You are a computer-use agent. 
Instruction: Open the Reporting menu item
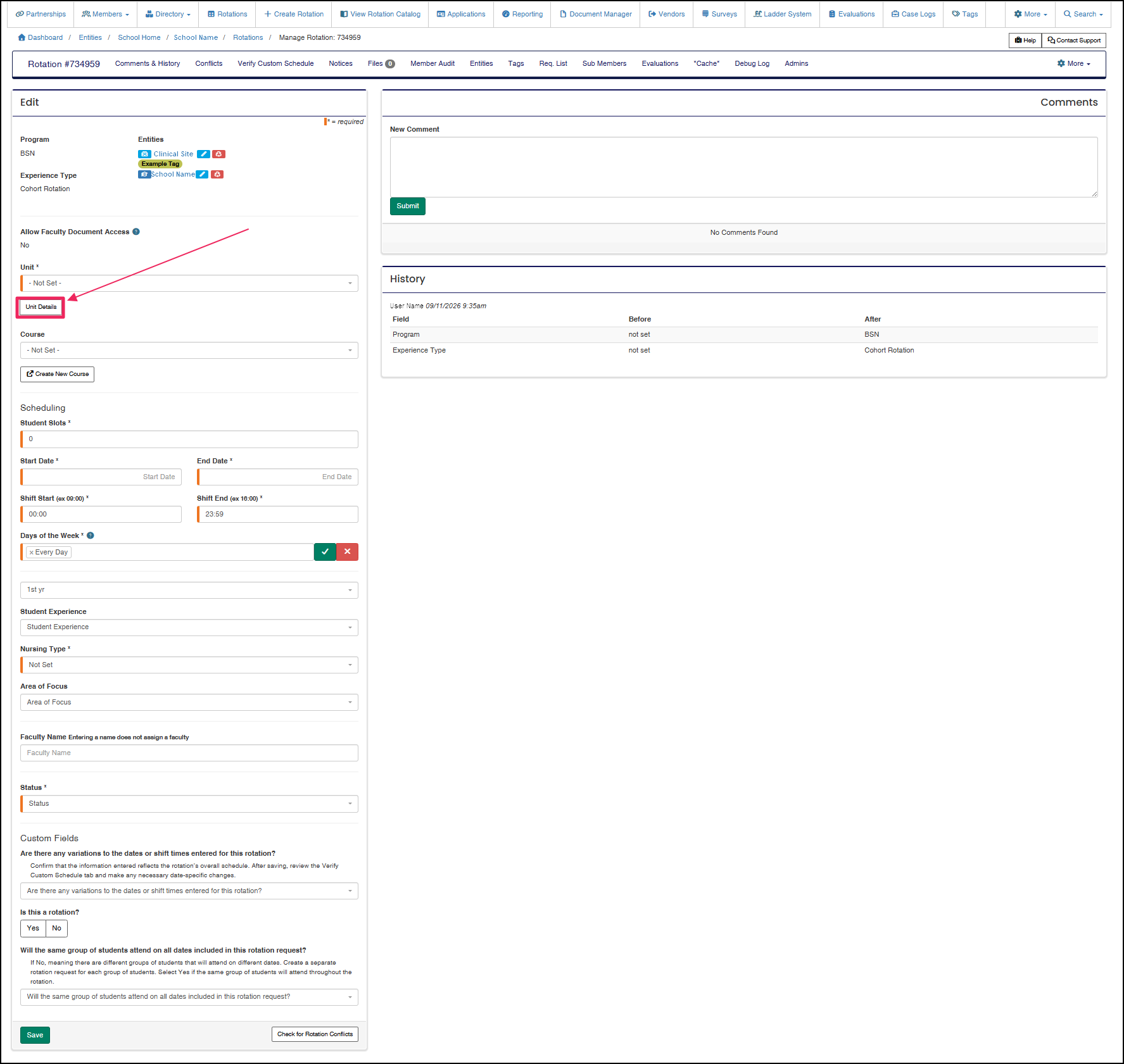click(x=522, y=14)
